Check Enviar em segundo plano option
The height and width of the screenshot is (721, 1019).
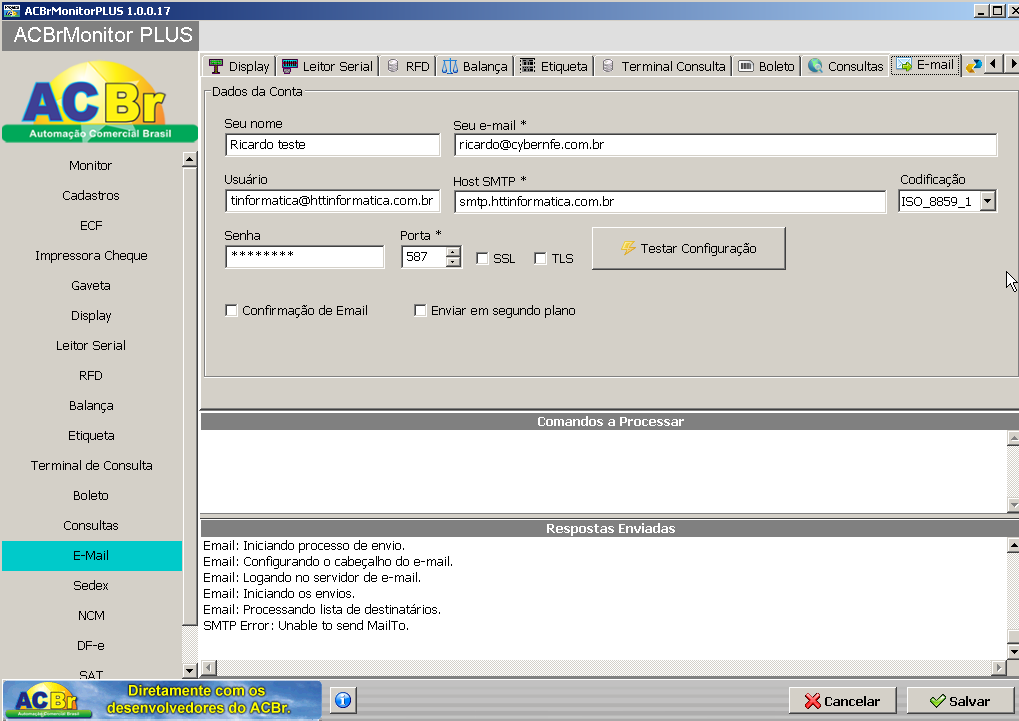point(420,311)
